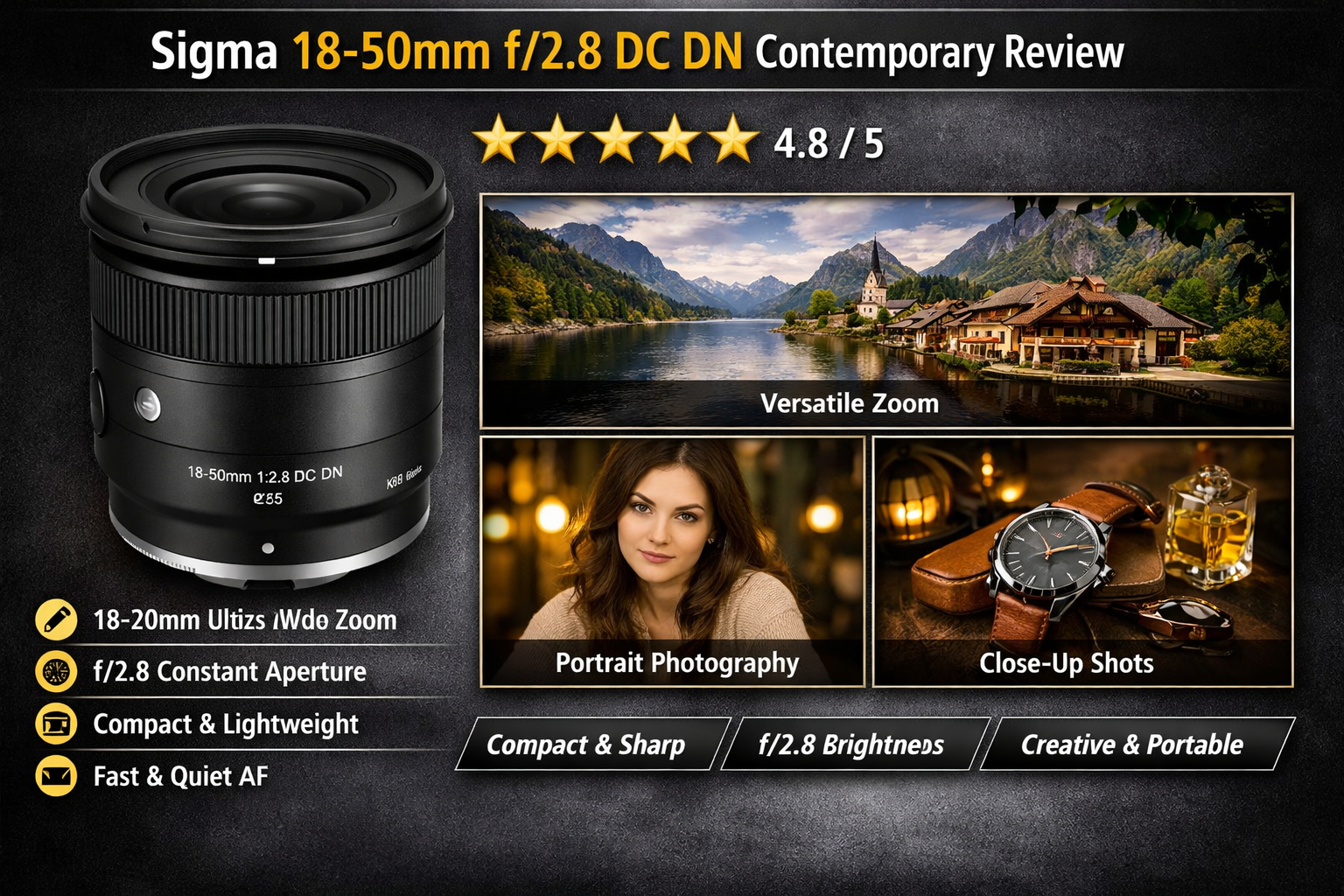
Task: Click the Portrait Photography caption
Action: [x=677, y=663]
